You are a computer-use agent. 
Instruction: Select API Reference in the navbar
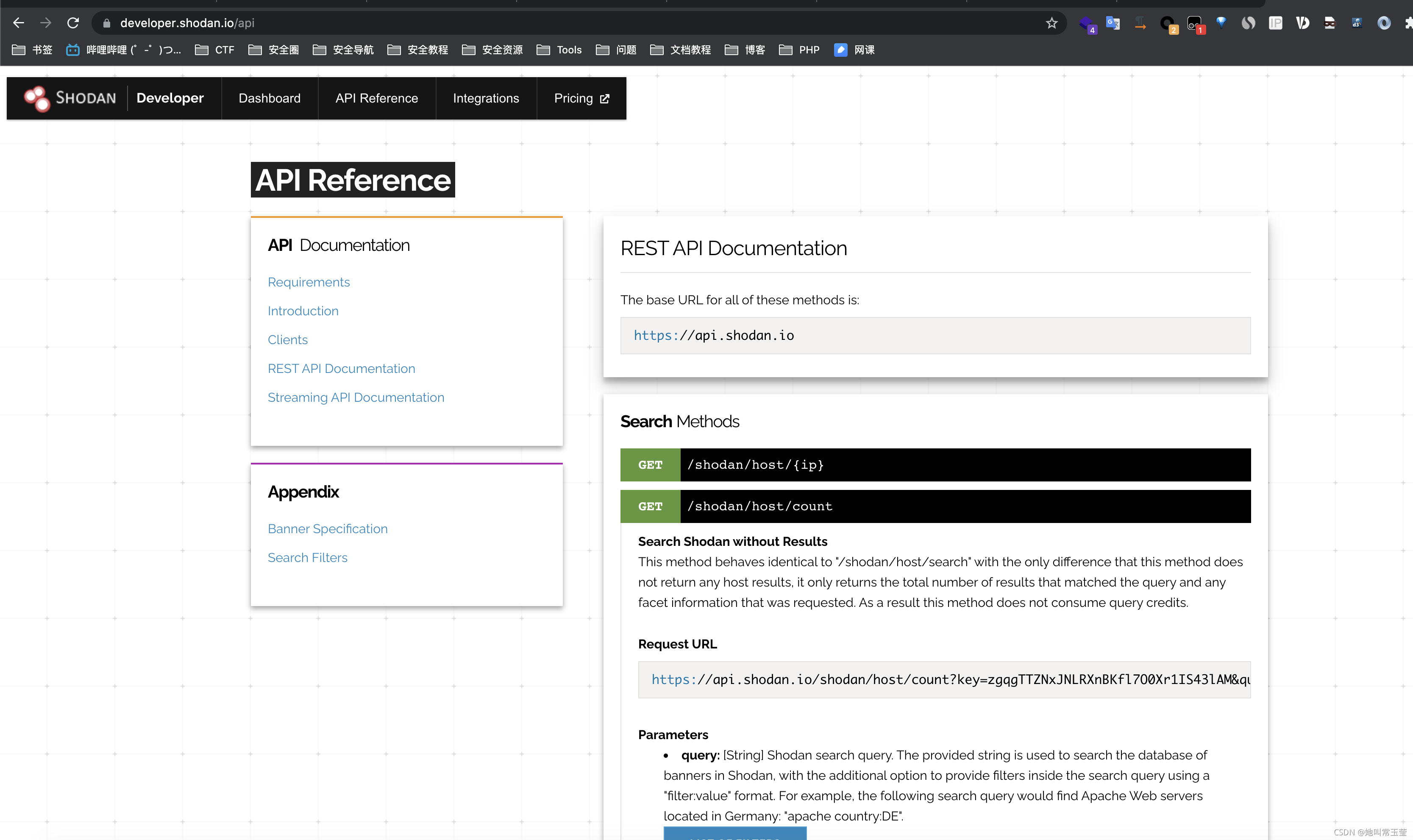(377, 98)
